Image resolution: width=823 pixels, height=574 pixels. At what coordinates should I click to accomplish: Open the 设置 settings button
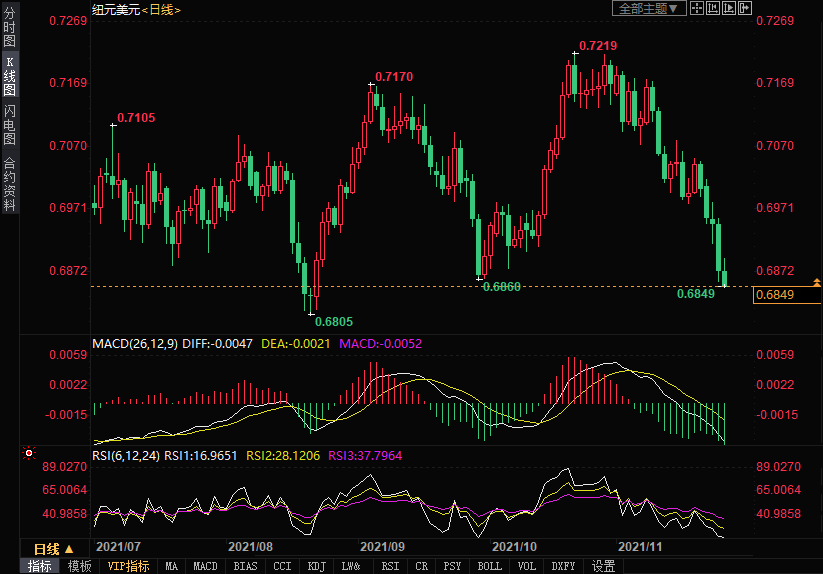[603, 566]
